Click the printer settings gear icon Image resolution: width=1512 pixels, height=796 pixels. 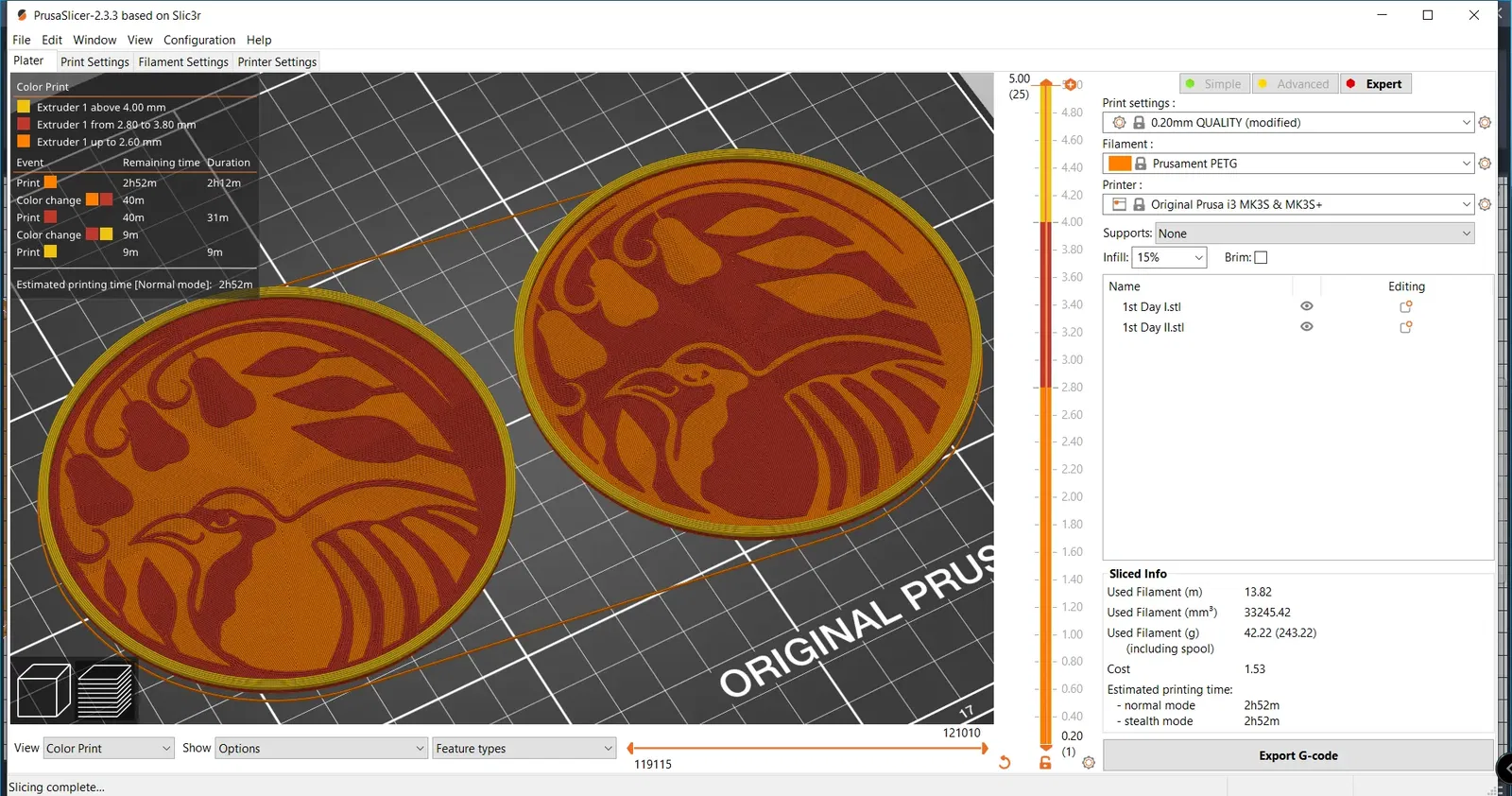pyautogui.click(x=1485, y=204)
